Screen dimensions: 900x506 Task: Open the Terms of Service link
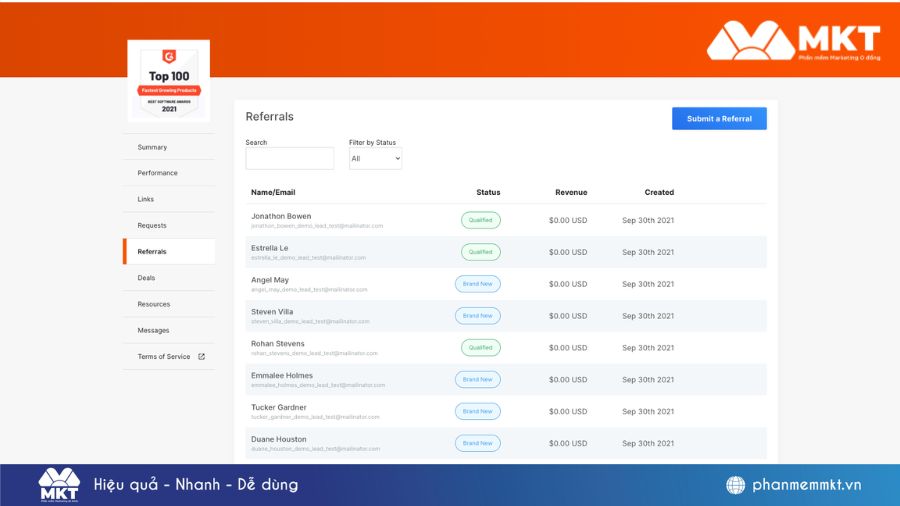pyautogui.click(x=164, y=357)
